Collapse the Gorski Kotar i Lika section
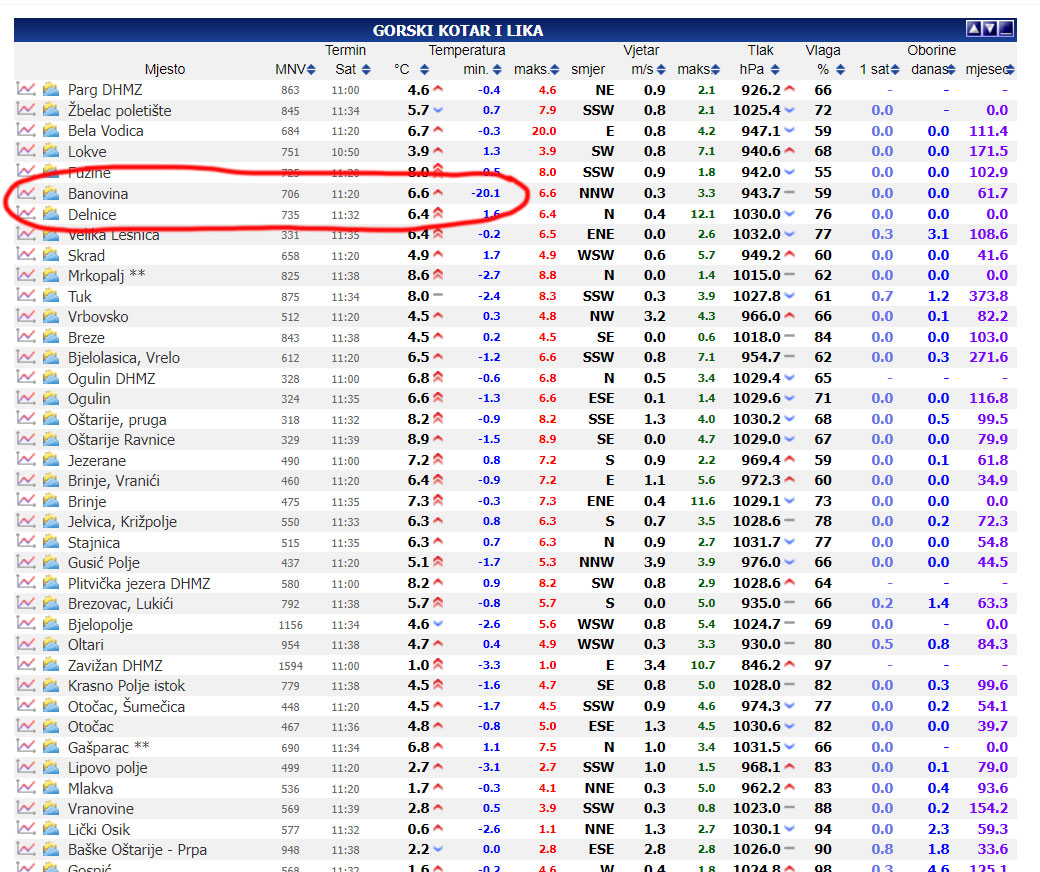Viewport: 1040px width, 872px height. pos(1006,29)
